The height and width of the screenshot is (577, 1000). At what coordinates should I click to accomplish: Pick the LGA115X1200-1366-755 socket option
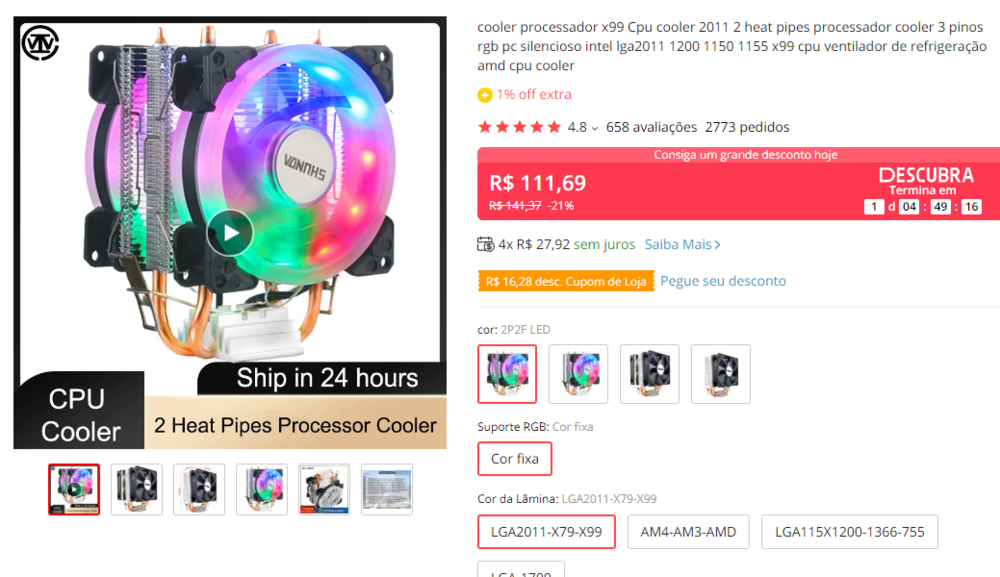tap(849, 532)
